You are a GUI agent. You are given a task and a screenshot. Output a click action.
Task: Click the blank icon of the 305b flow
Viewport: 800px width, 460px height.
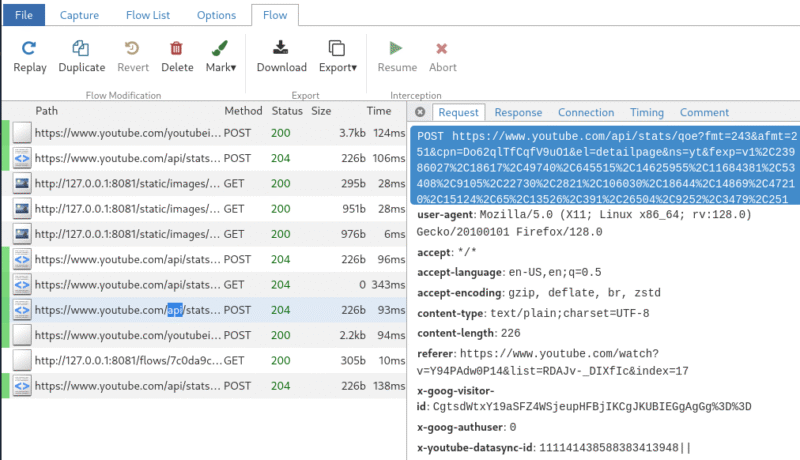point(22,360)
